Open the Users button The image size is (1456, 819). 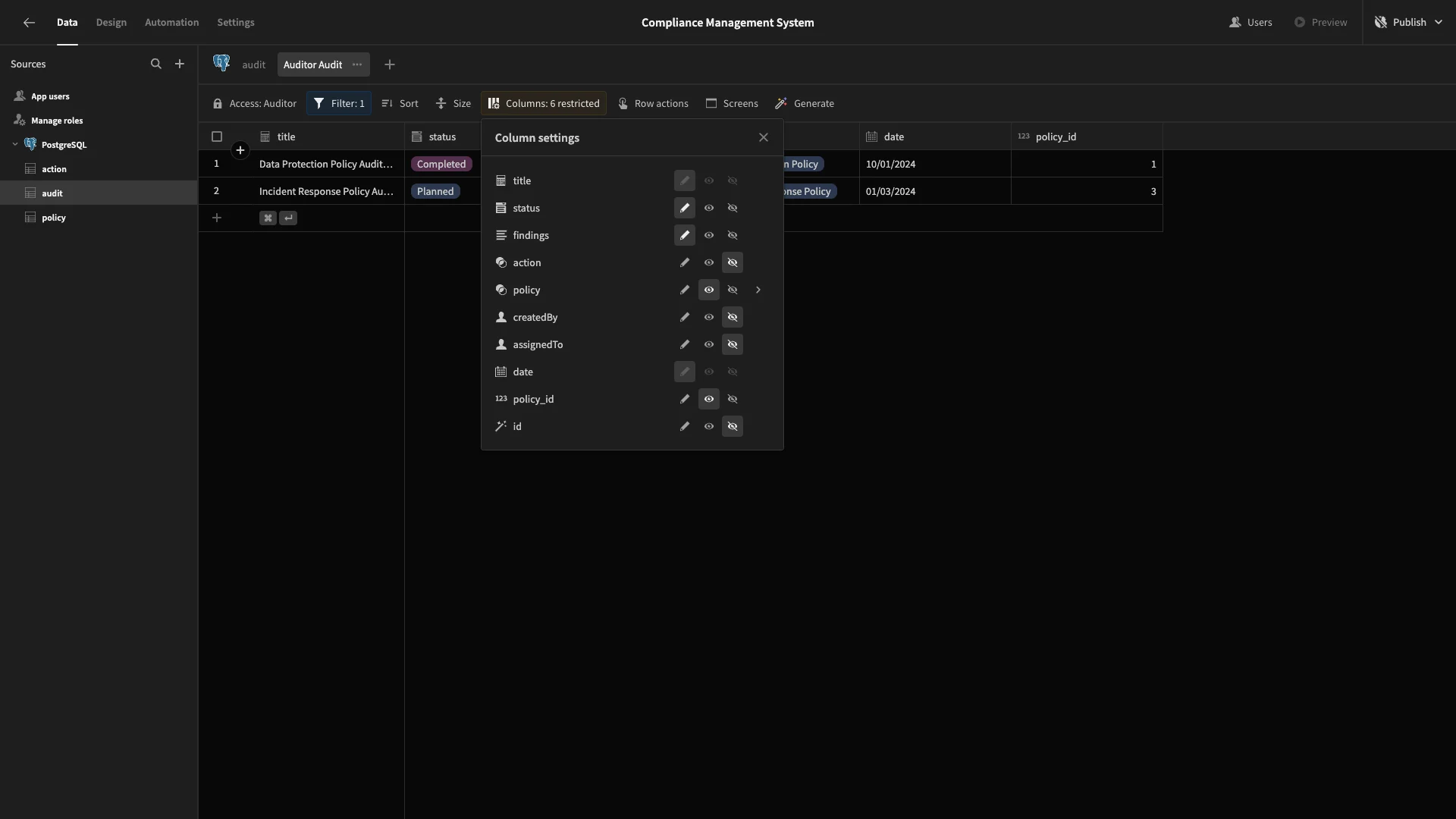point(1250,22)
